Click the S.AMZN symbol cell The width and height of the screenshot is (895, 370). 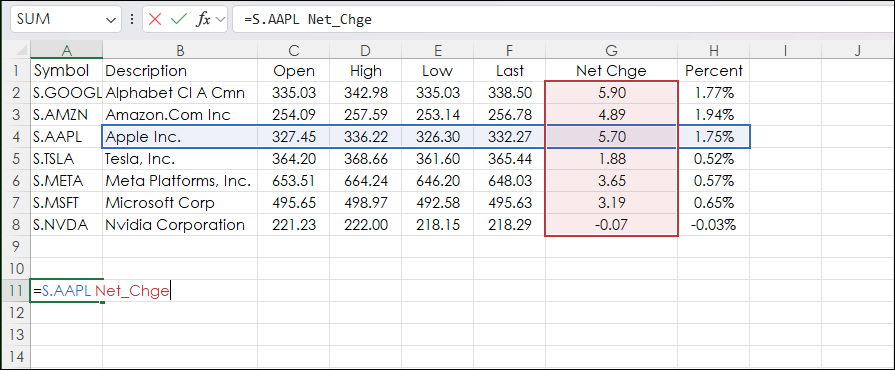click(67, 115)
